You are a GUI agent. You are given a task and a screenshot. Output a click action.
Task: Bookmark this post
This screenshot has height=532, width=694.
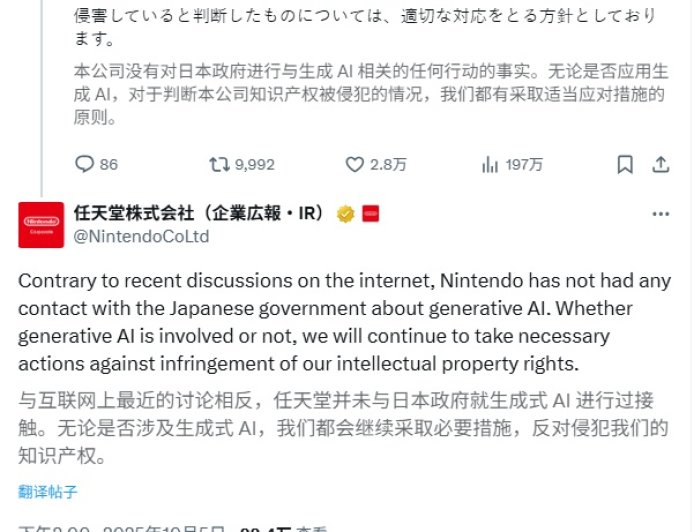point(625,164)
